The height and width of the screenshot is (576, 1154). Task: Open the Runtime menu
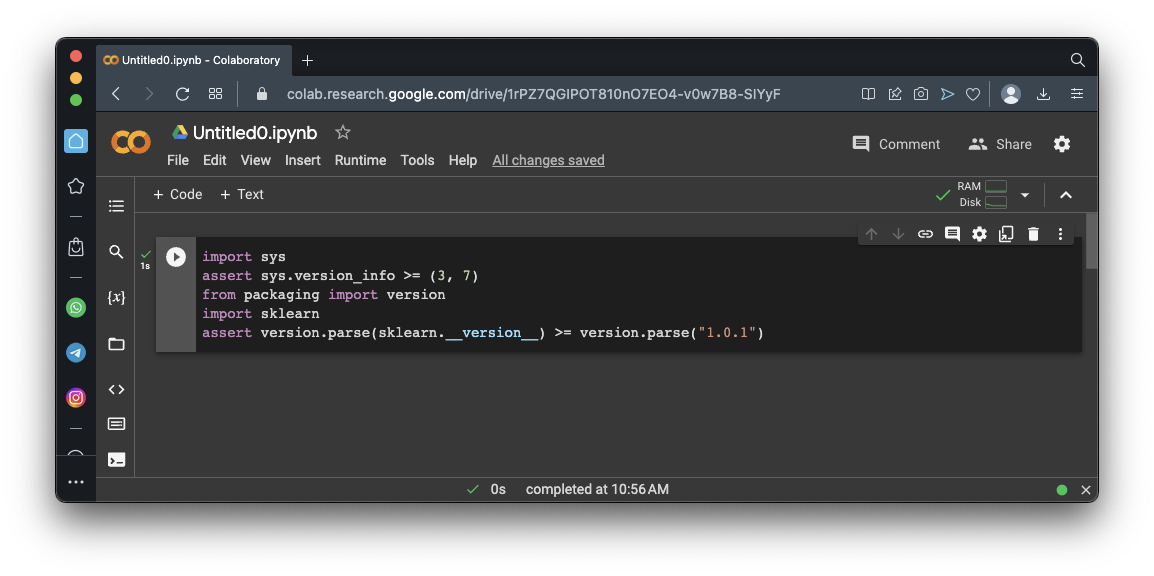pyautogui.click(x=361, y=160)
